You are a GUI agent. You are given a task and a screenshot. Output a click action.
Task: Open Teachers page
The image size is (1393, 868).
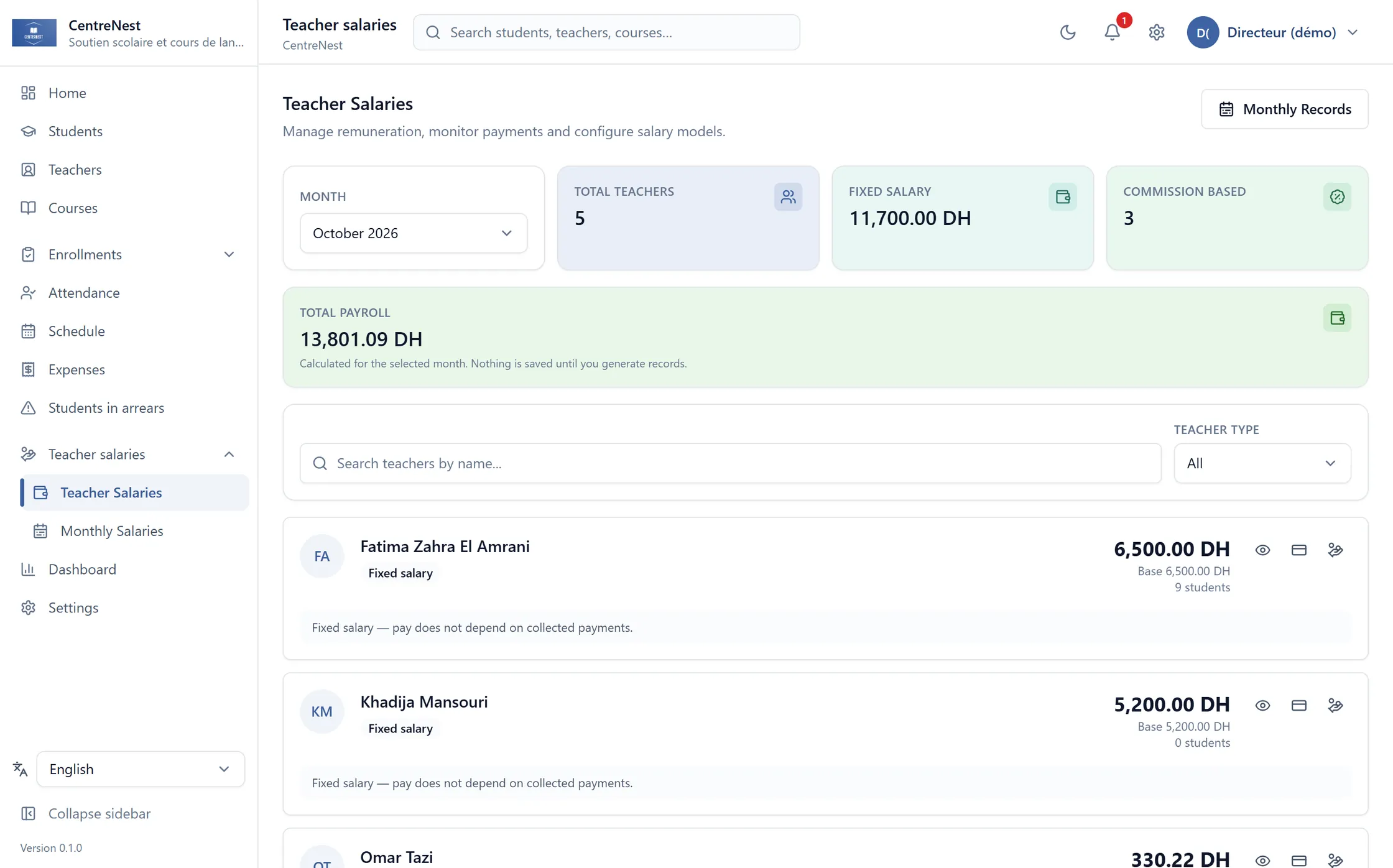pyautogui.click(x=129, y=170)
